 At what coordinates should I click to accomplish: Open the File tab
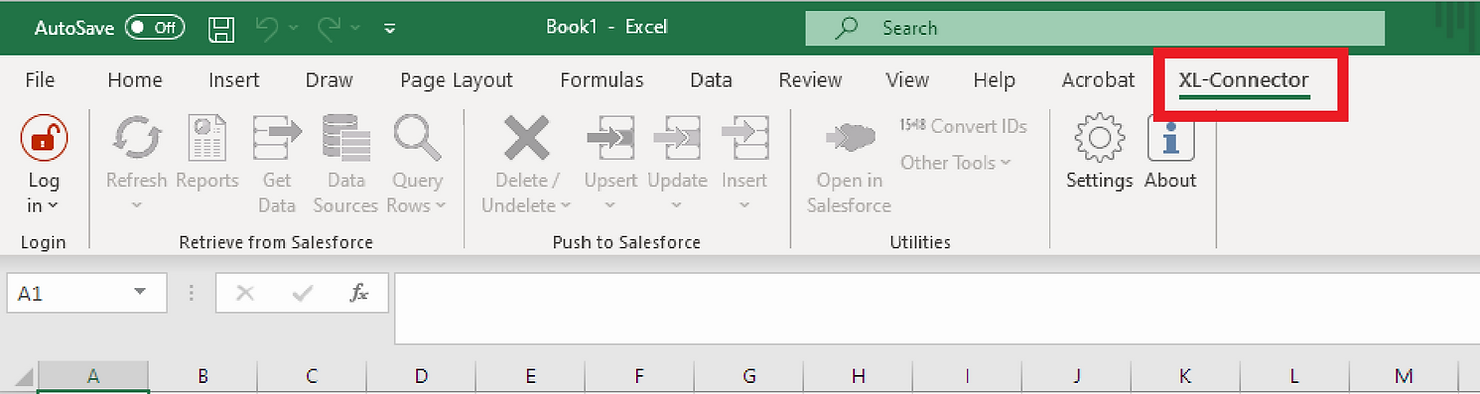pos(40,80)
